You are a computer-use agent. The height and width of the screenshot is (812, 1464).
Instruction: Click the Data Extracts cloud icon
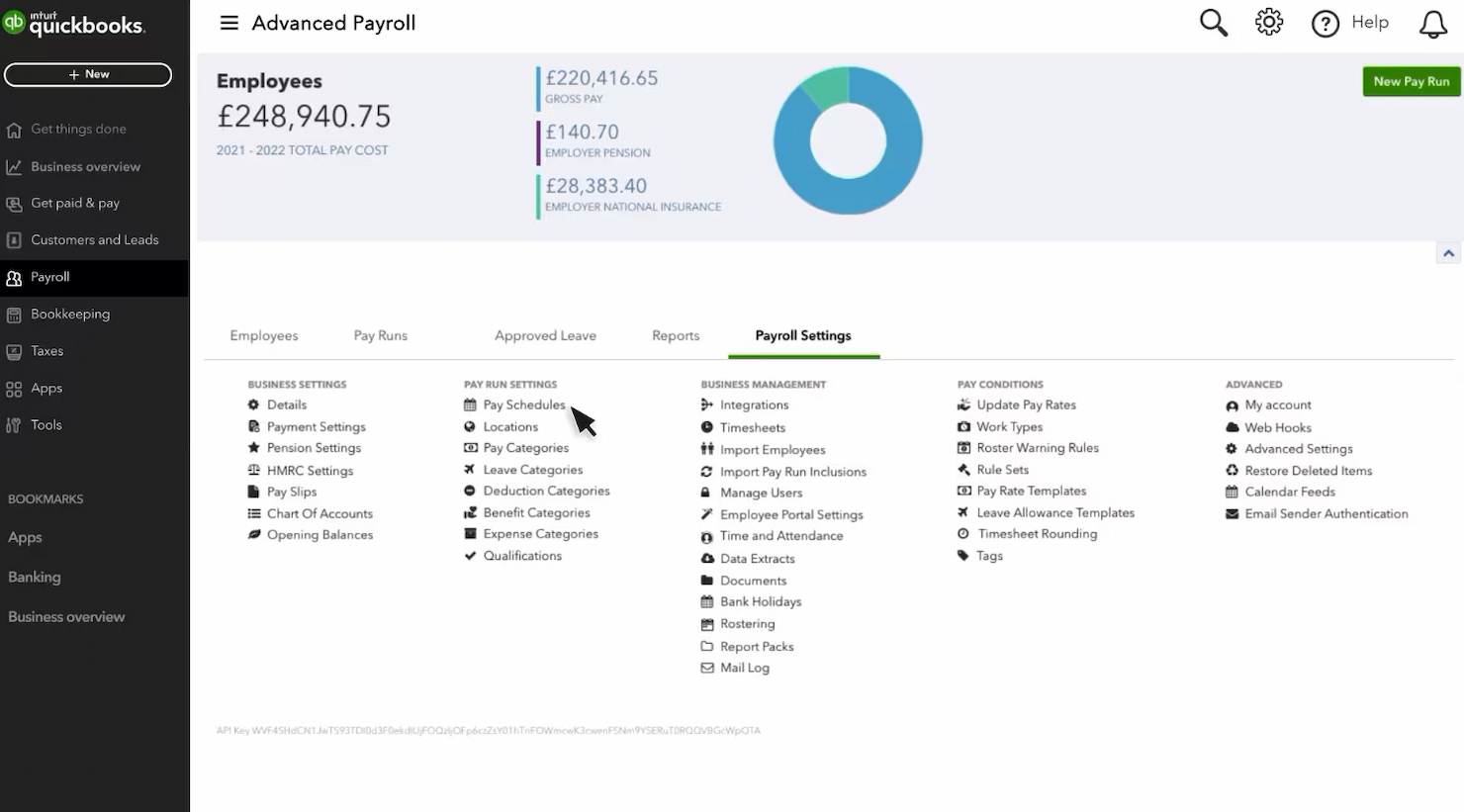(707, 559)
